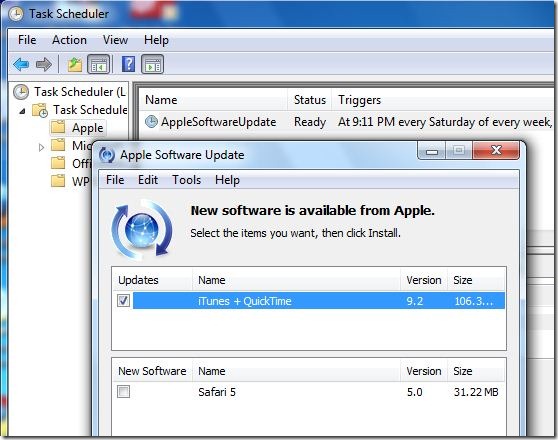Click the Microsoft folder icon in tree
Viewport: 558px width, 440px height.
pyautogui.click(x=58, y=145)
